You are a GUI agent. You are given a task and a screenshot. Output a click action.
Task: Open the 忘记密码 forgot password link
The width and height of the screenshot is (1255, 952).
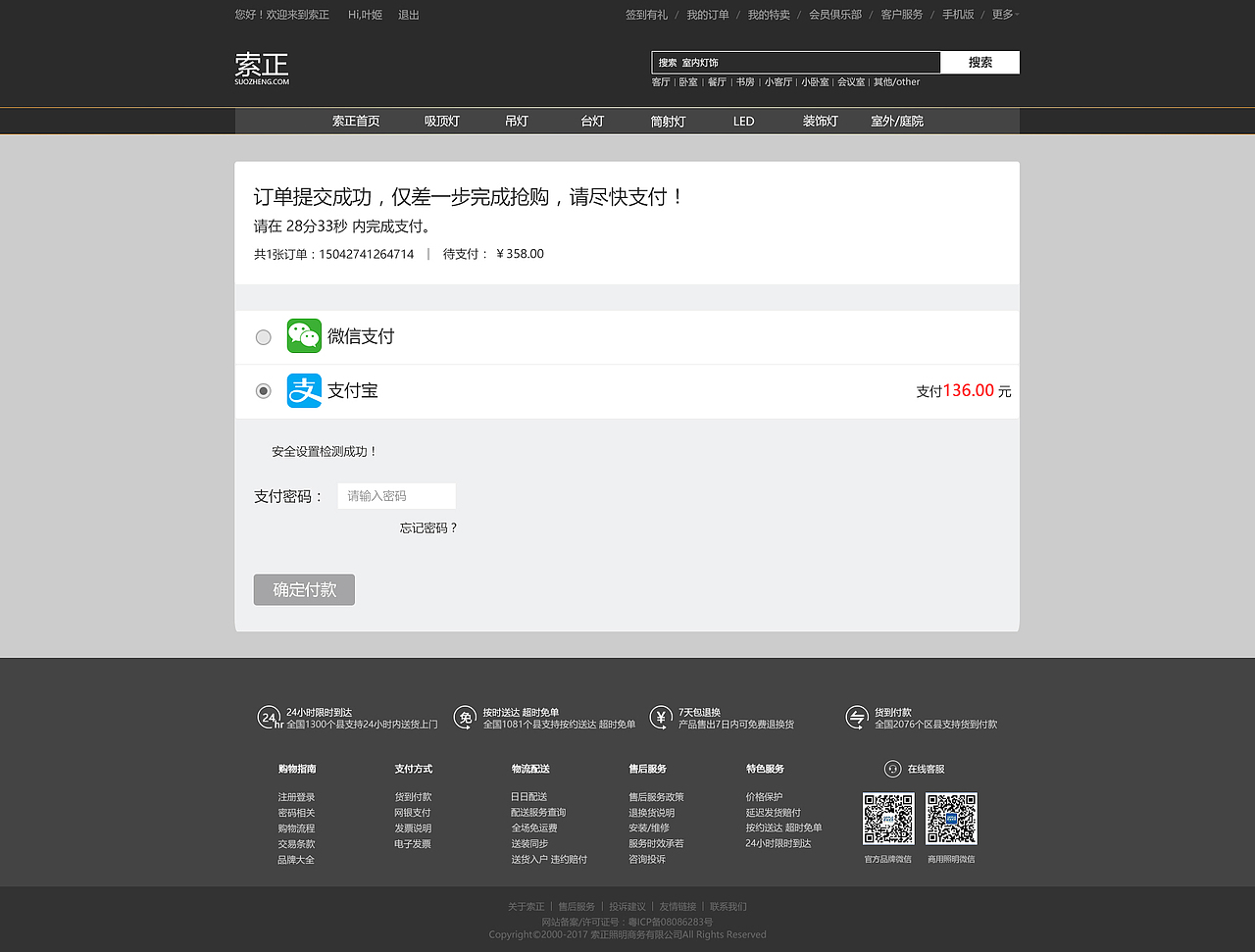pos(428,526)
